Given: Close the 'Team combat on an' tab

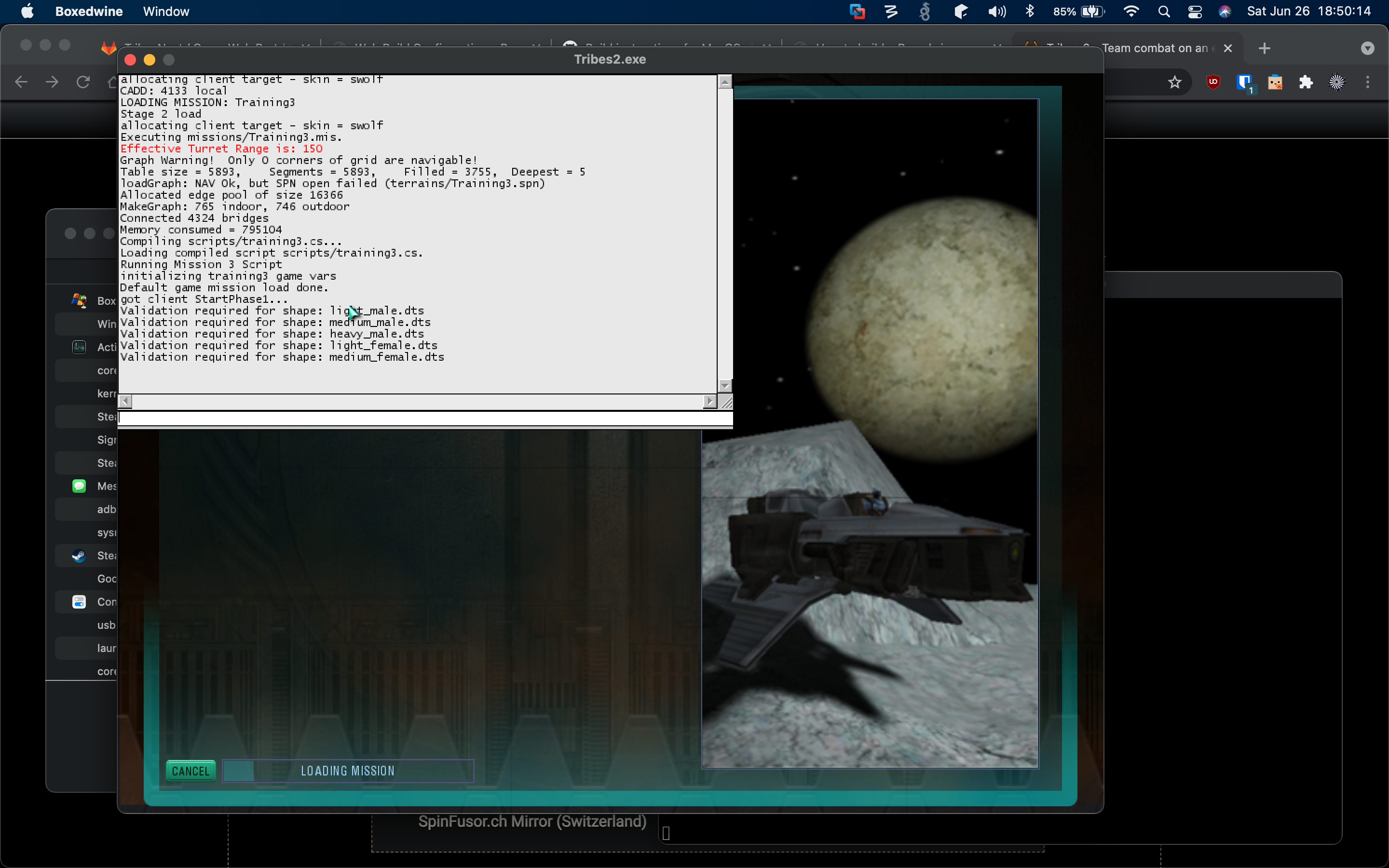Looking at the screenshot, I should pos(1228,48).
